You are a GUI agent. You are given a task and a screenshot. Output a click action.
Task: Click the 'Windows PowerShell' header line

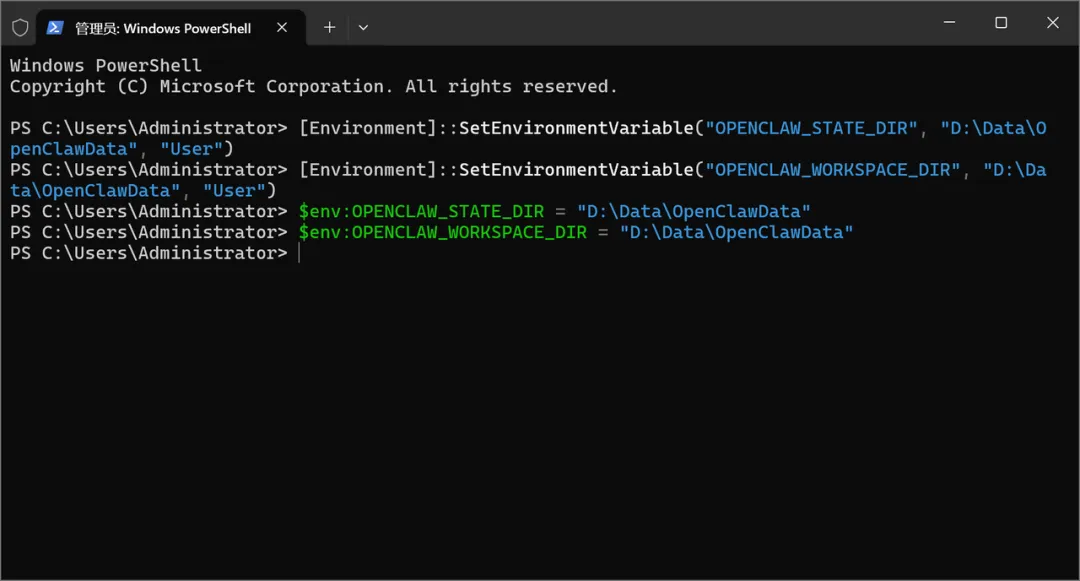pos(105,65)
